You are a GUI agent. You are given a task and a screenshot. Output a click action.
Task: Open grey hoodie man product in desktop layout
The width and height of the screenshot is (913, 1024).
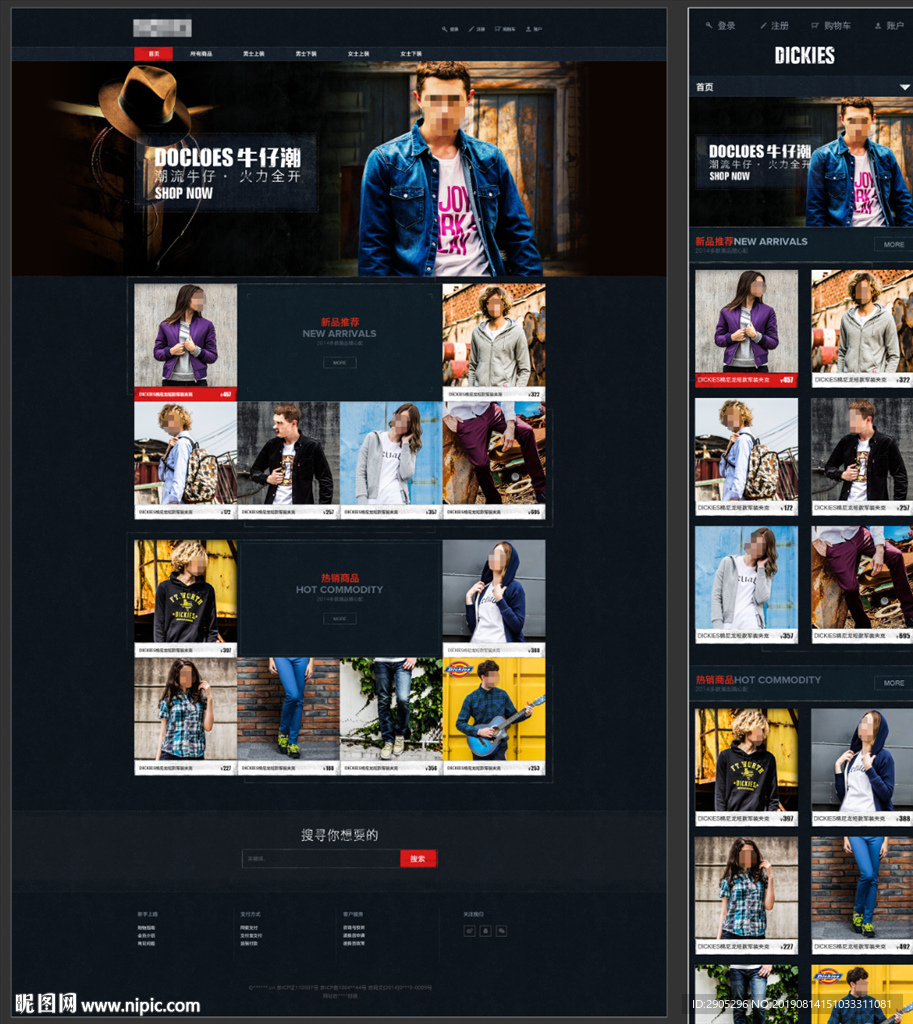pos(494,342)
